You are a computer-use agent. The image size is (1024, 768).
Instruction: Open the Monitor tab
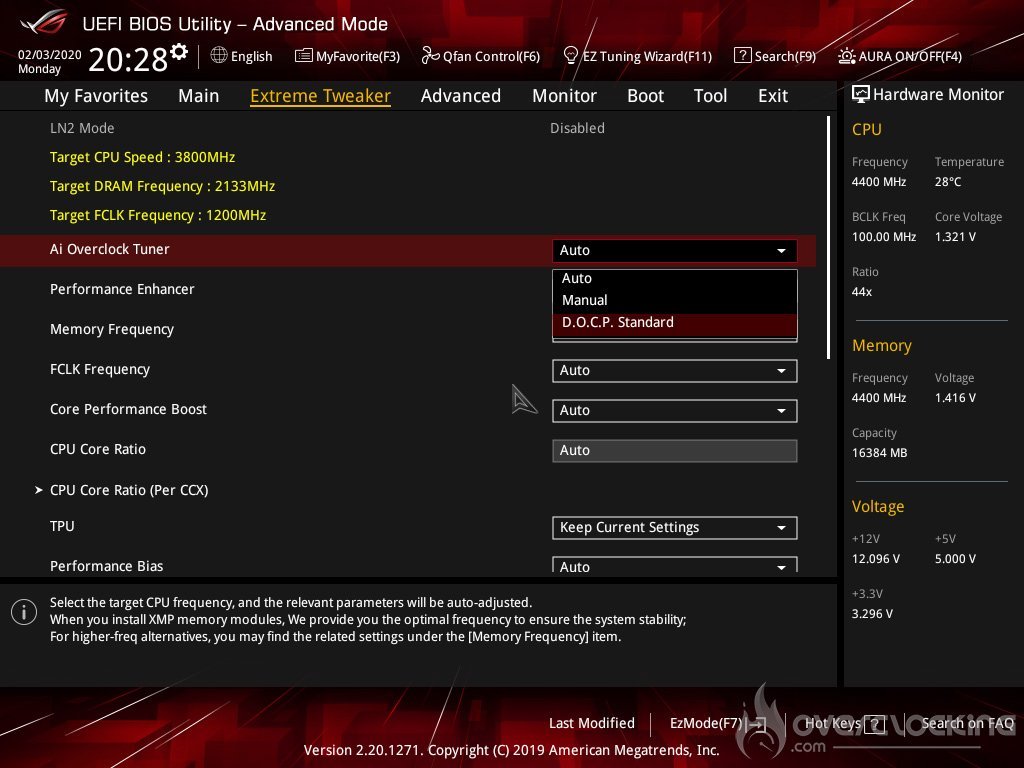(564, 96)
